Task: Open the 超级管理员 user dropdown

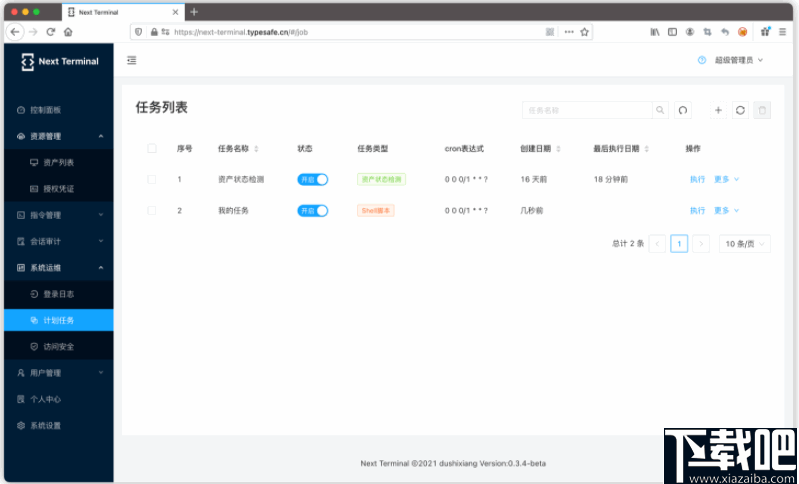Action: point(738,60)
